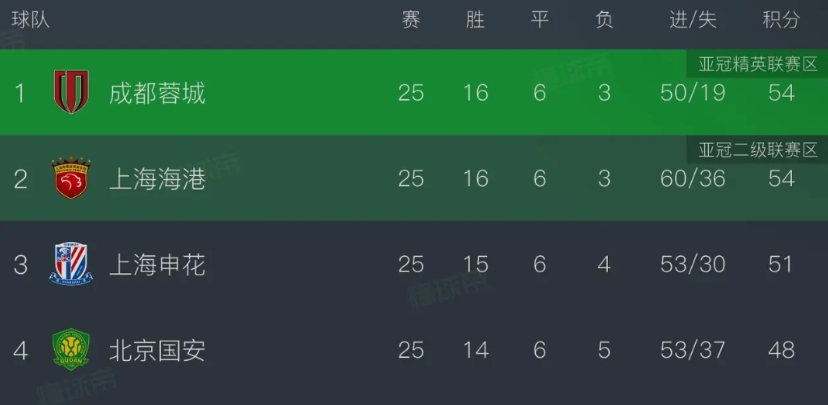Click the 胜 column header

tap(475, 20)
